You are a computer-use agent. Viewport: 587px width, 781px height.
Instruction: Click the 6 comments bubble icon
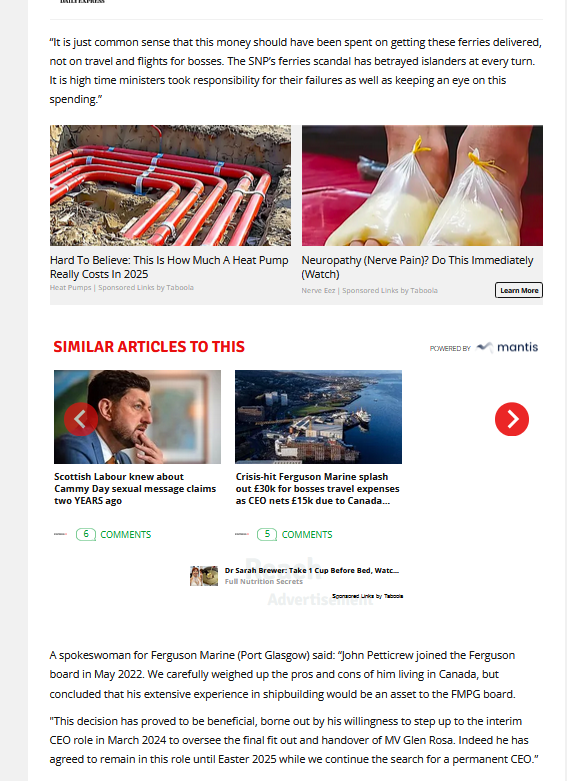pos(86,534)
